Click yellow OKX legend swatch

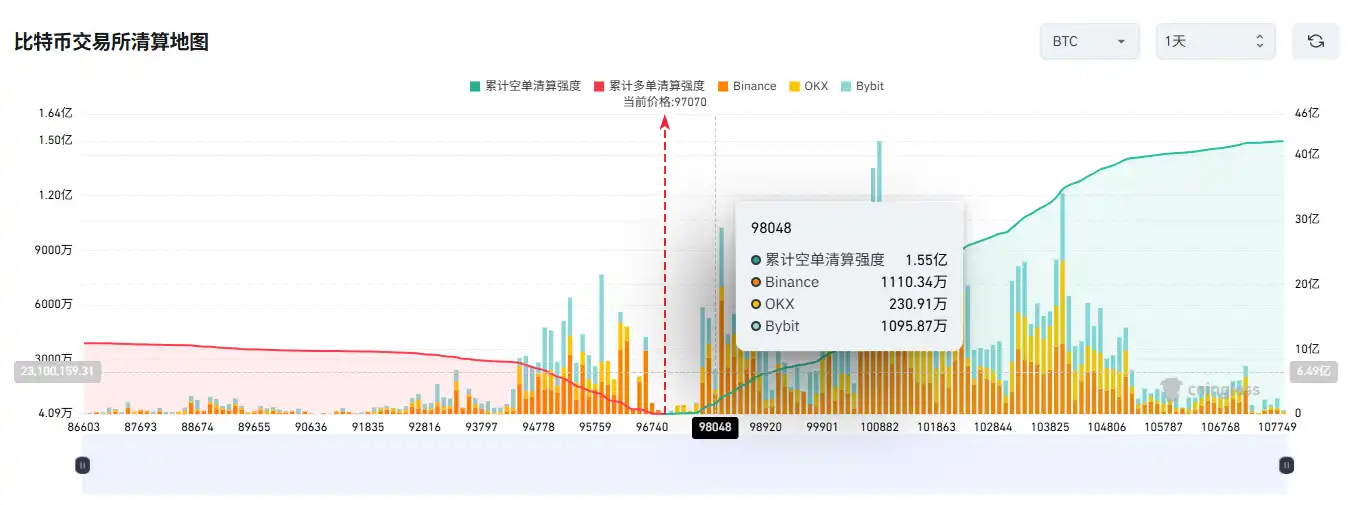794,86
